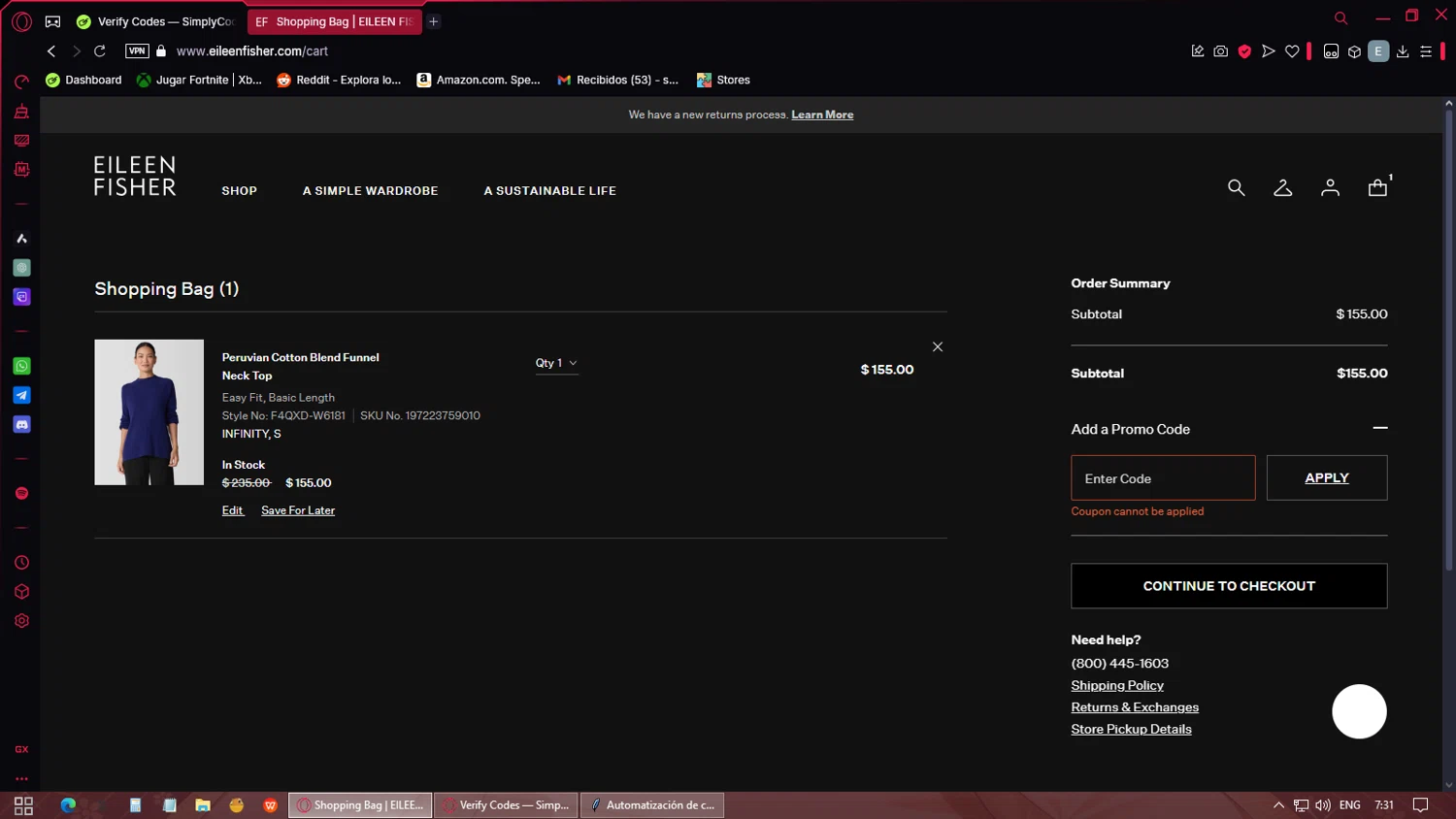Screen dimensions: 1456x819
Task: Open the shopping bag icon in header
Action: (1377, 187)
